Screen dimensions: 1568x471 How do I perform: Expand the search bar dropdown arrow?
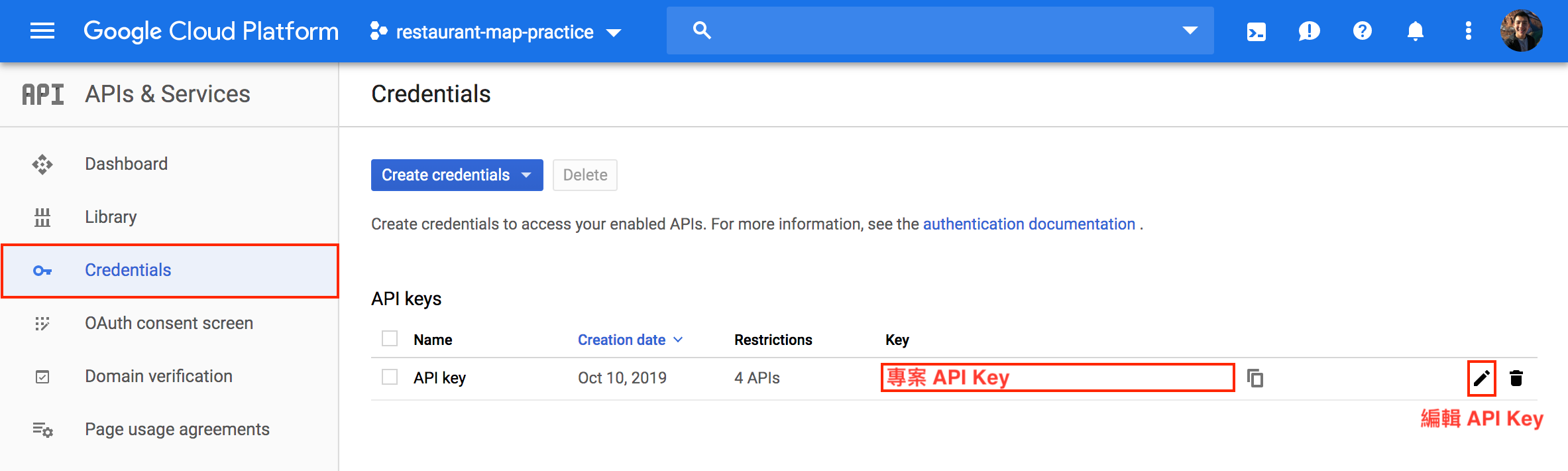[x=1190, y=31]
